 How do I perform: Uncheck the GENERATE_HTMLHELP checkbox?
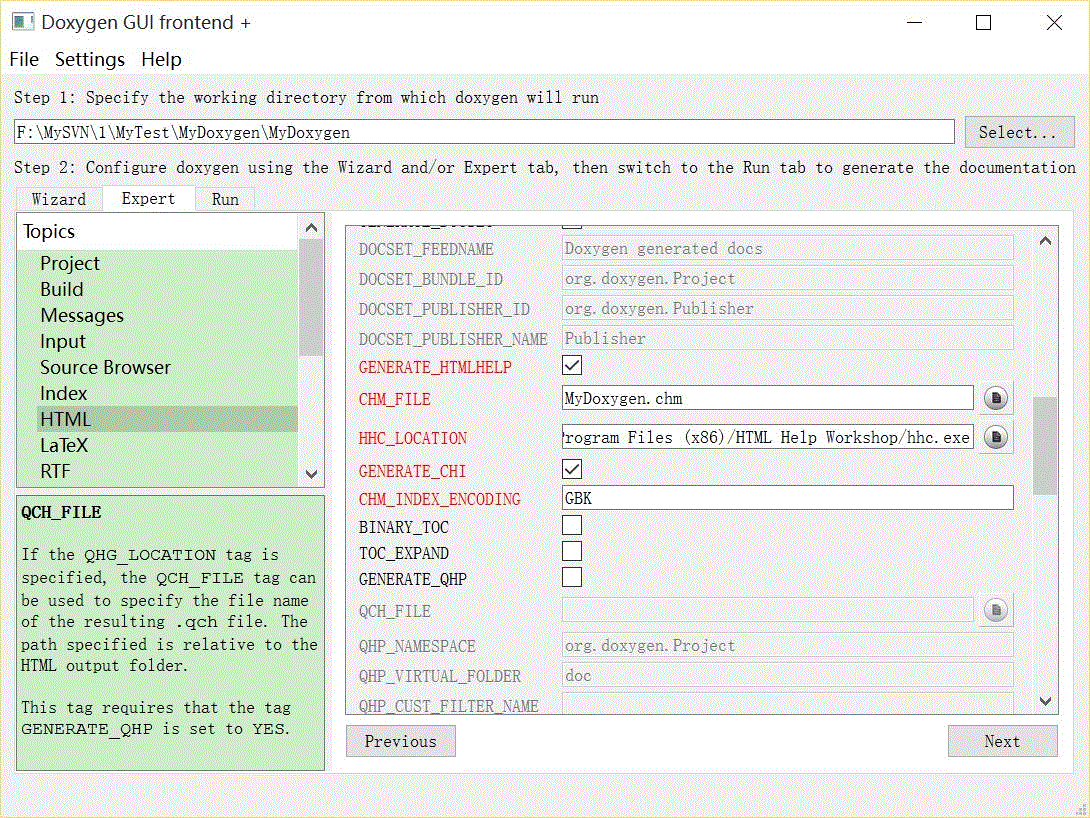point(571,366)
